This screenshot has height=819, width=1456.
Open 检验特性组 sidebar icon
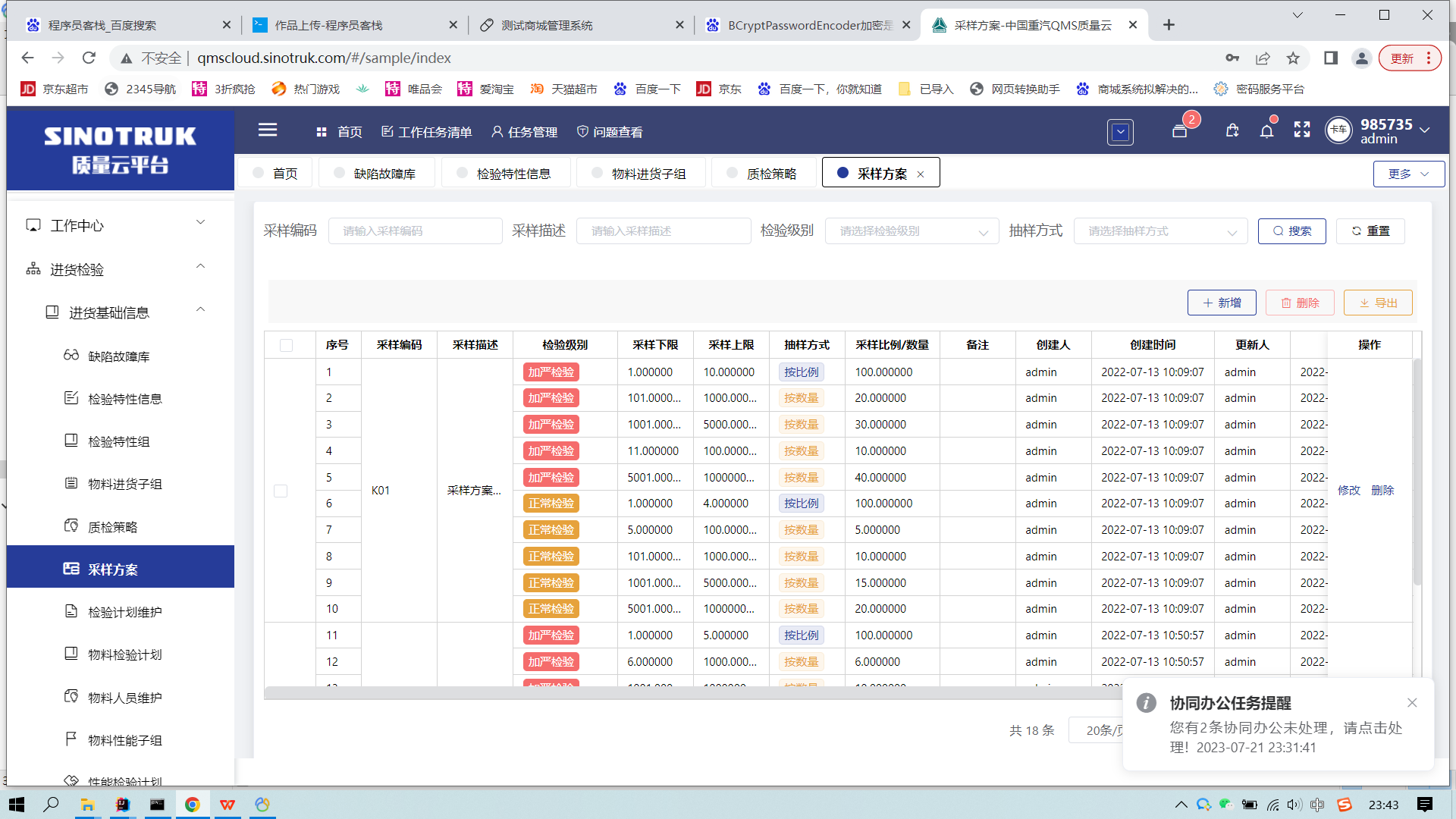click(x=71, y=441)
